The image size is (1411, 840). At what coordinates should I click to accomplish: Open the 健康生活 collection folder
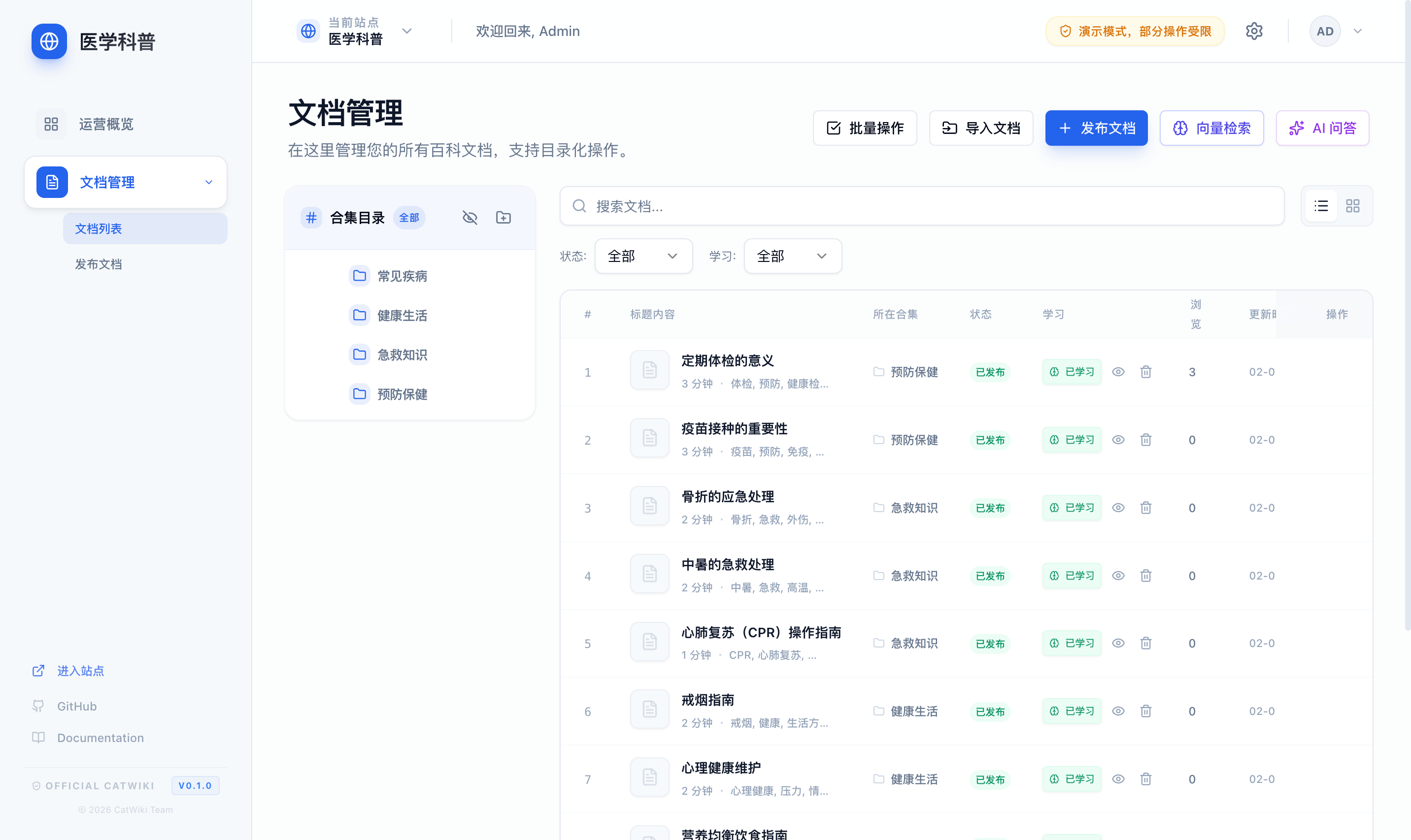[x=388, y=315]
